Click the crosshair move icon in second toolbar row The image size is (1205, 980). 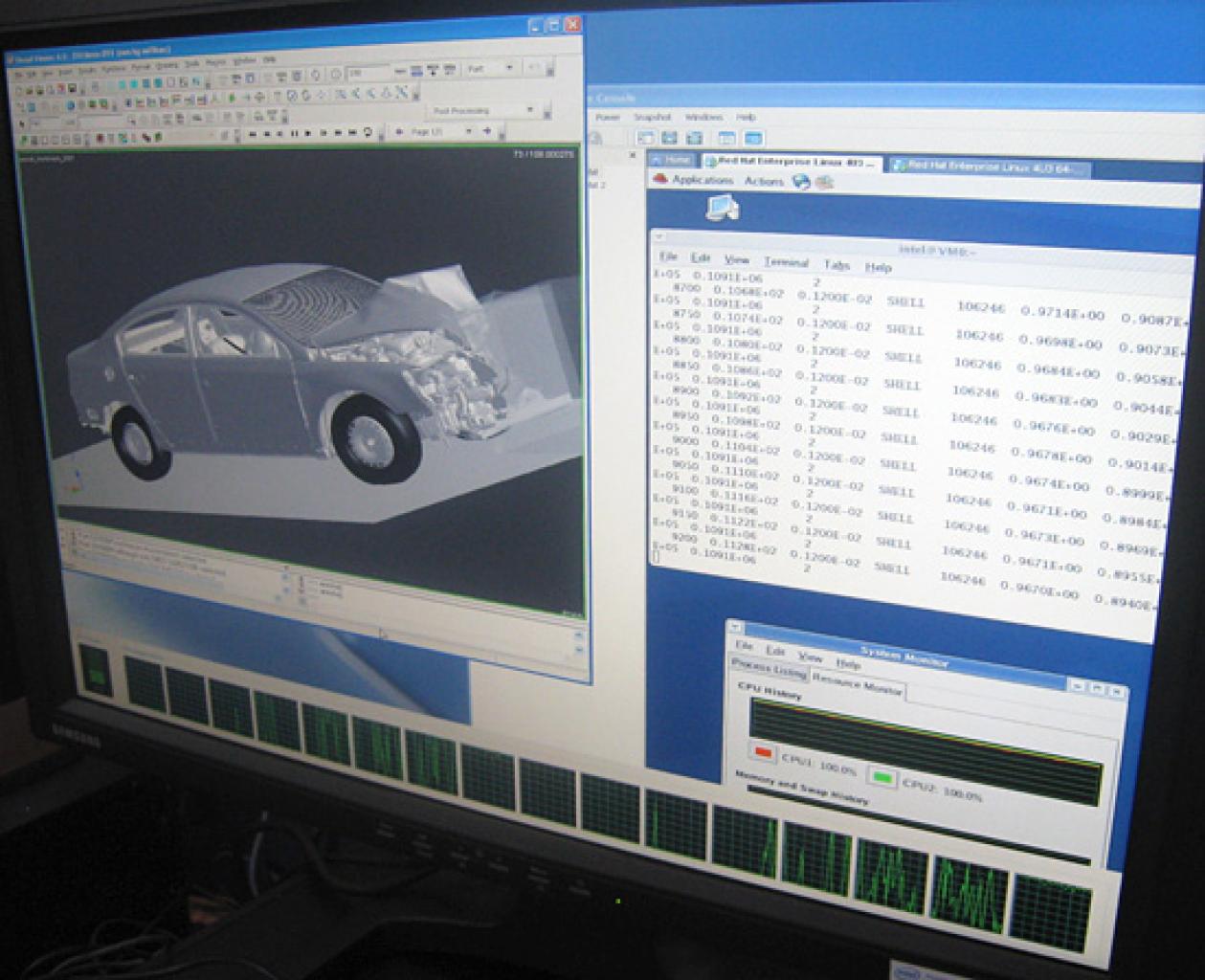pyautogui.click(x=259, y=97)
